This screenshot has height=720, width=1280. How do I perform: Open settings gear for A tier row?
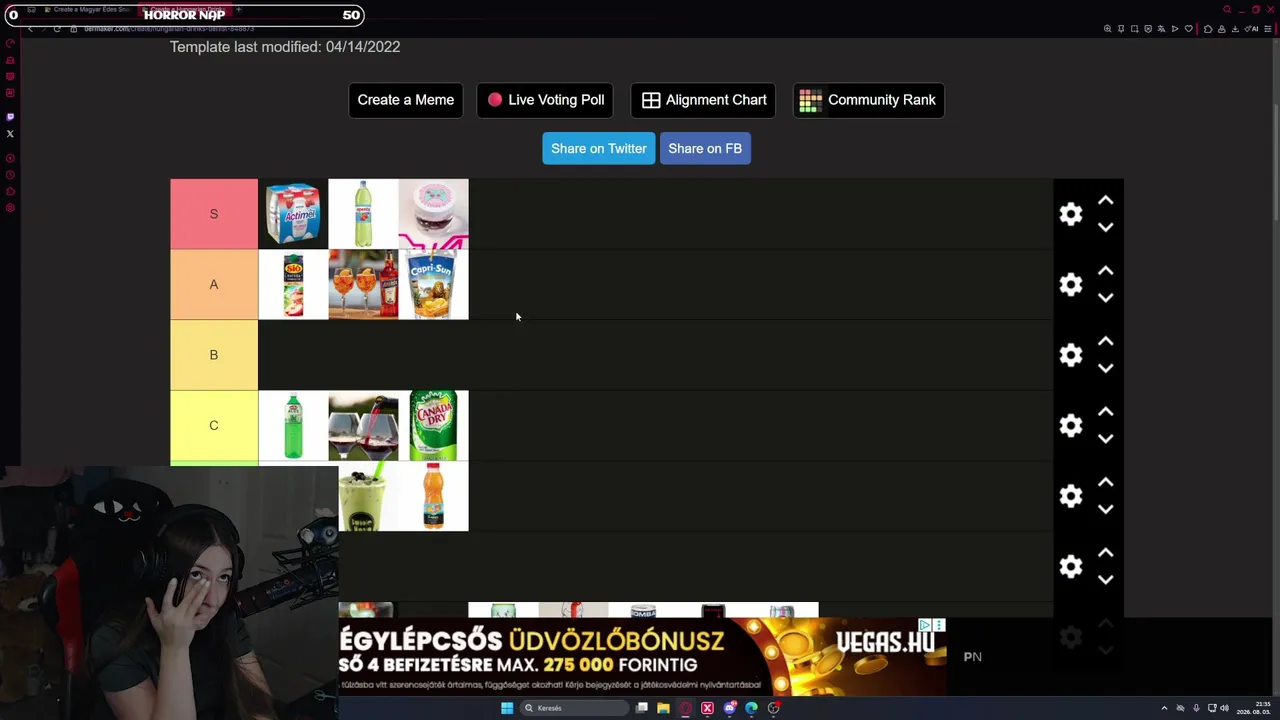tap(1071, 285)
